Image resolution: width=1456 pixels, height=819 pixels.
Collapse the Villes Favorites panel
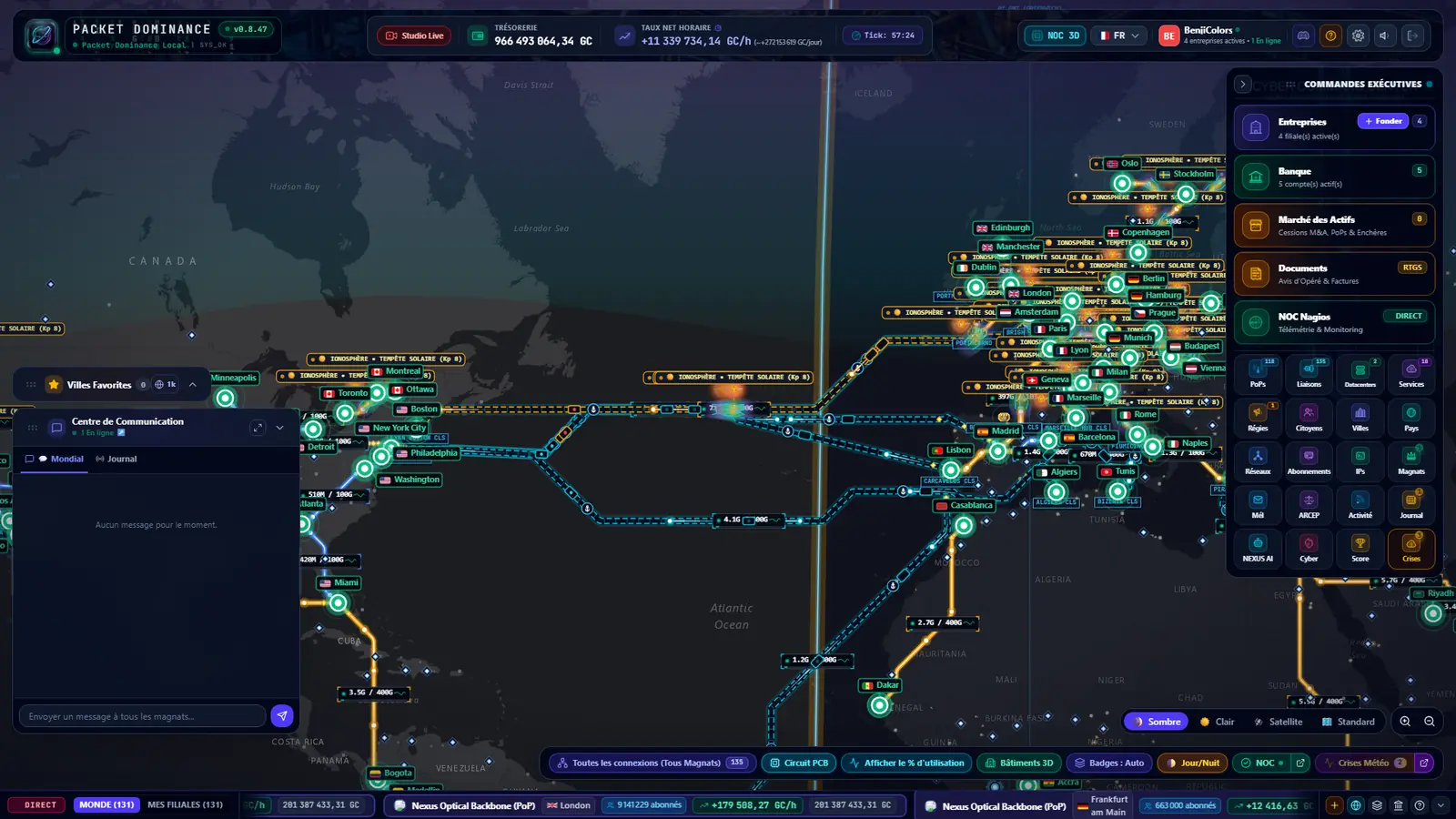click(x=193, y=385)
